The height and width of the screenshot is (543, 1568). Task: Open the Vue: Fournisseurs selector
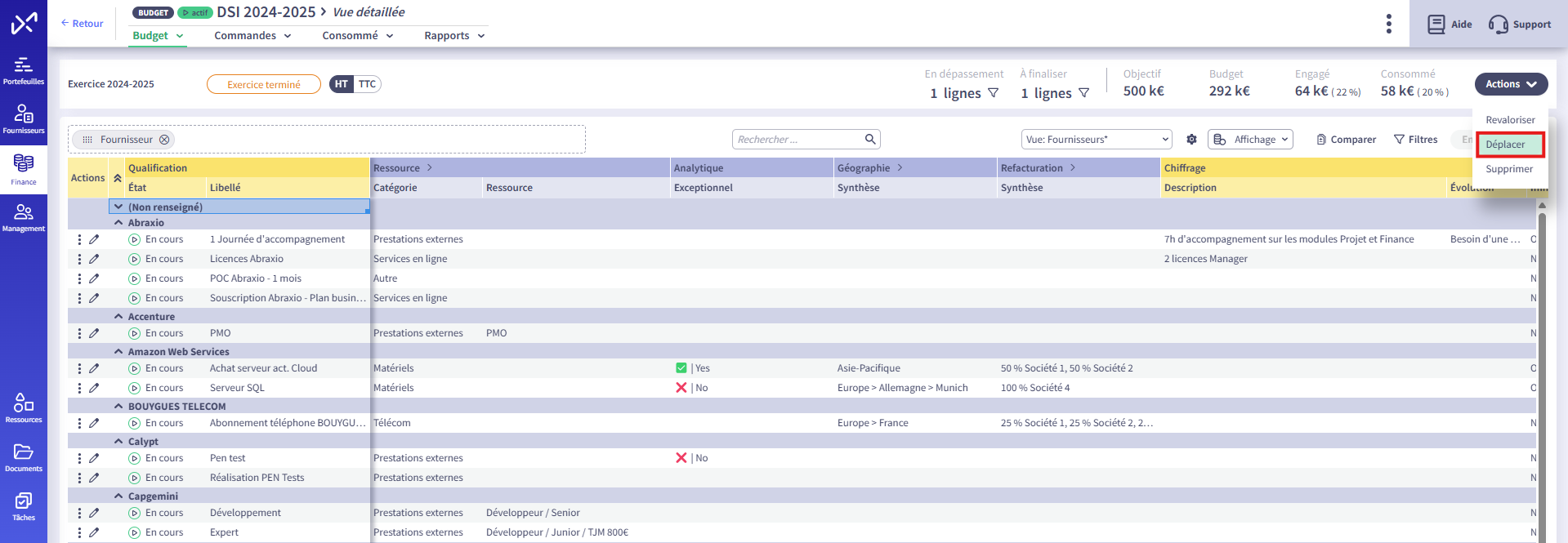[x=1097, y=140]
